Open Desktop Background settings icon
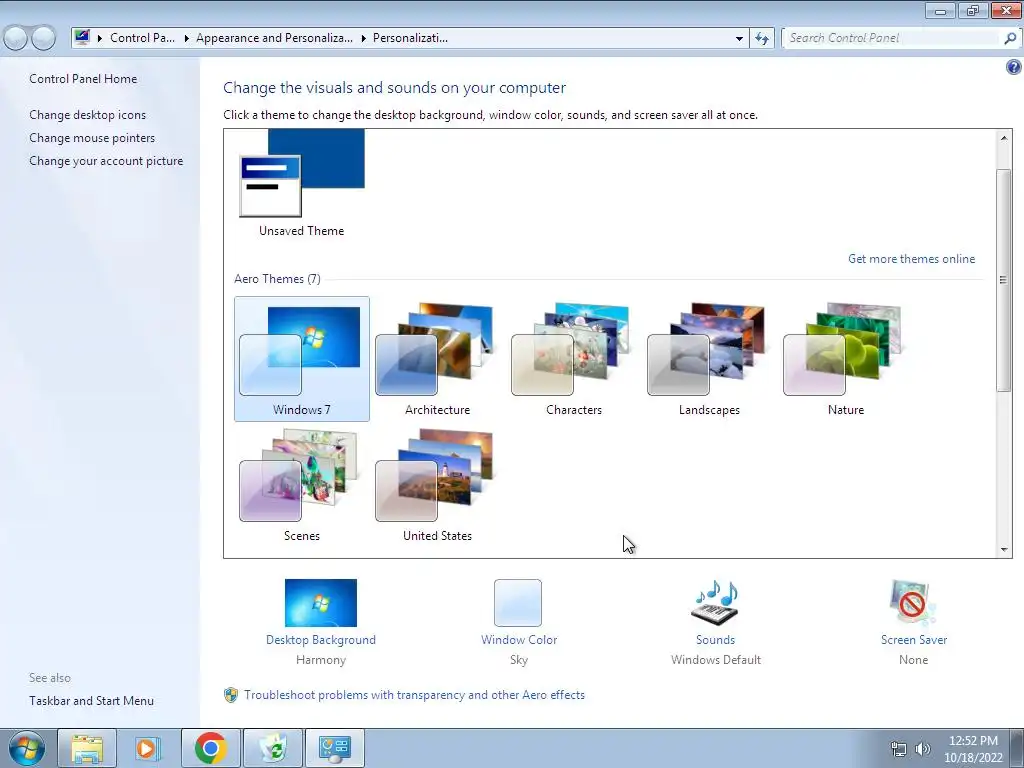Image resolution: width=1024 pixels, height=768 pixels. 321,603
